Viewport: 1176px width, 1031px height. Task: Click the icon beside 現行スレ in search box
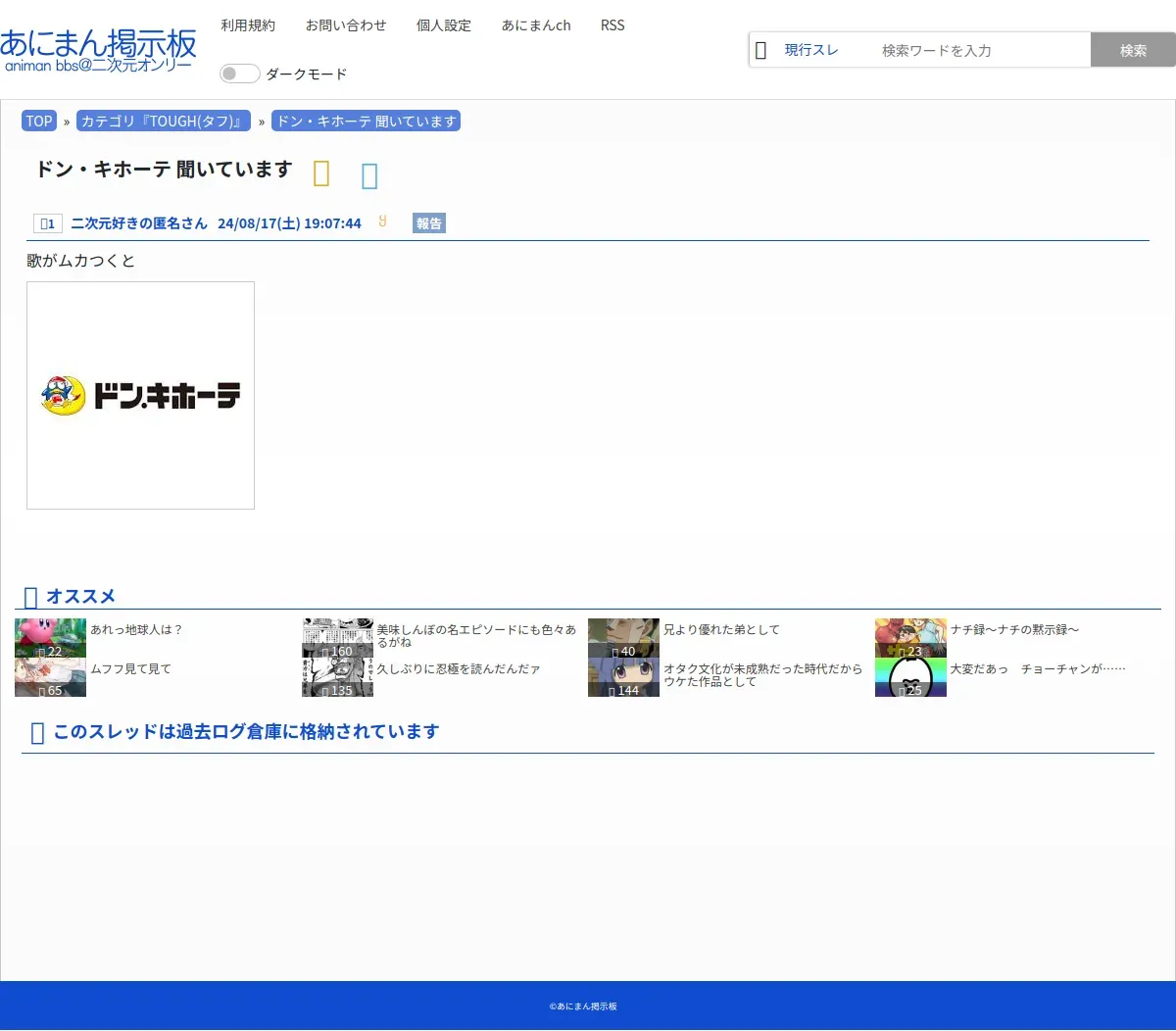(x=761, y=50)
